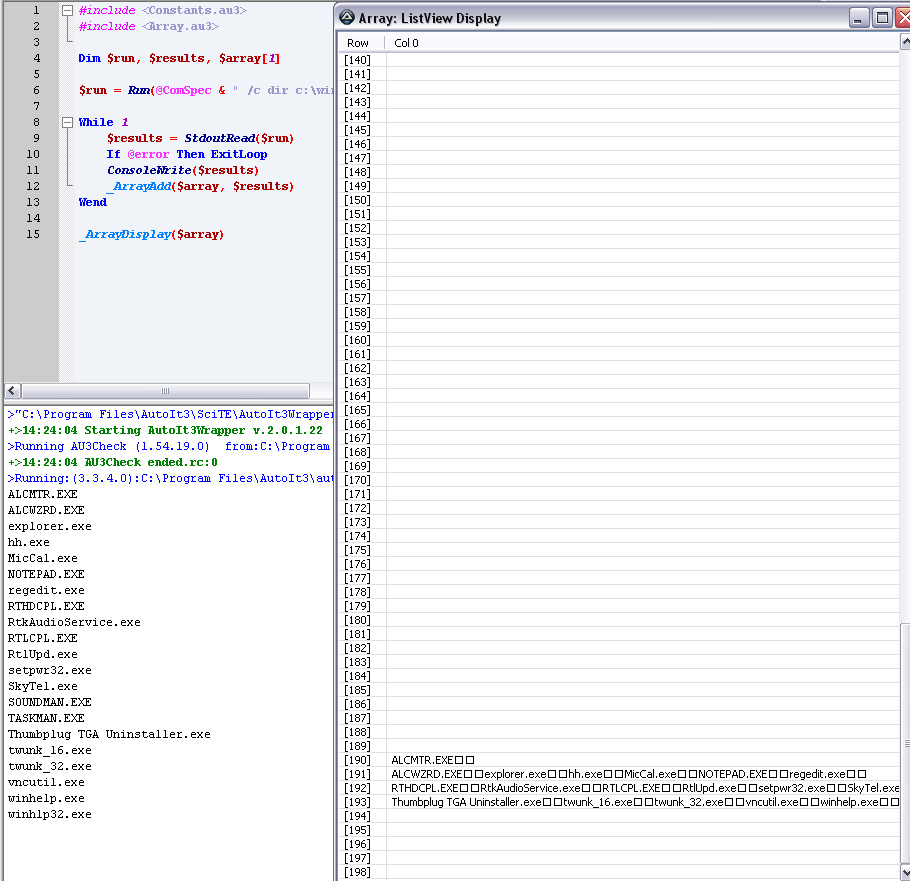Click the left arrow of the editor horizontal scrollbar
The width and height of the screenshot is (910, 881).
(x=11, y=390)
